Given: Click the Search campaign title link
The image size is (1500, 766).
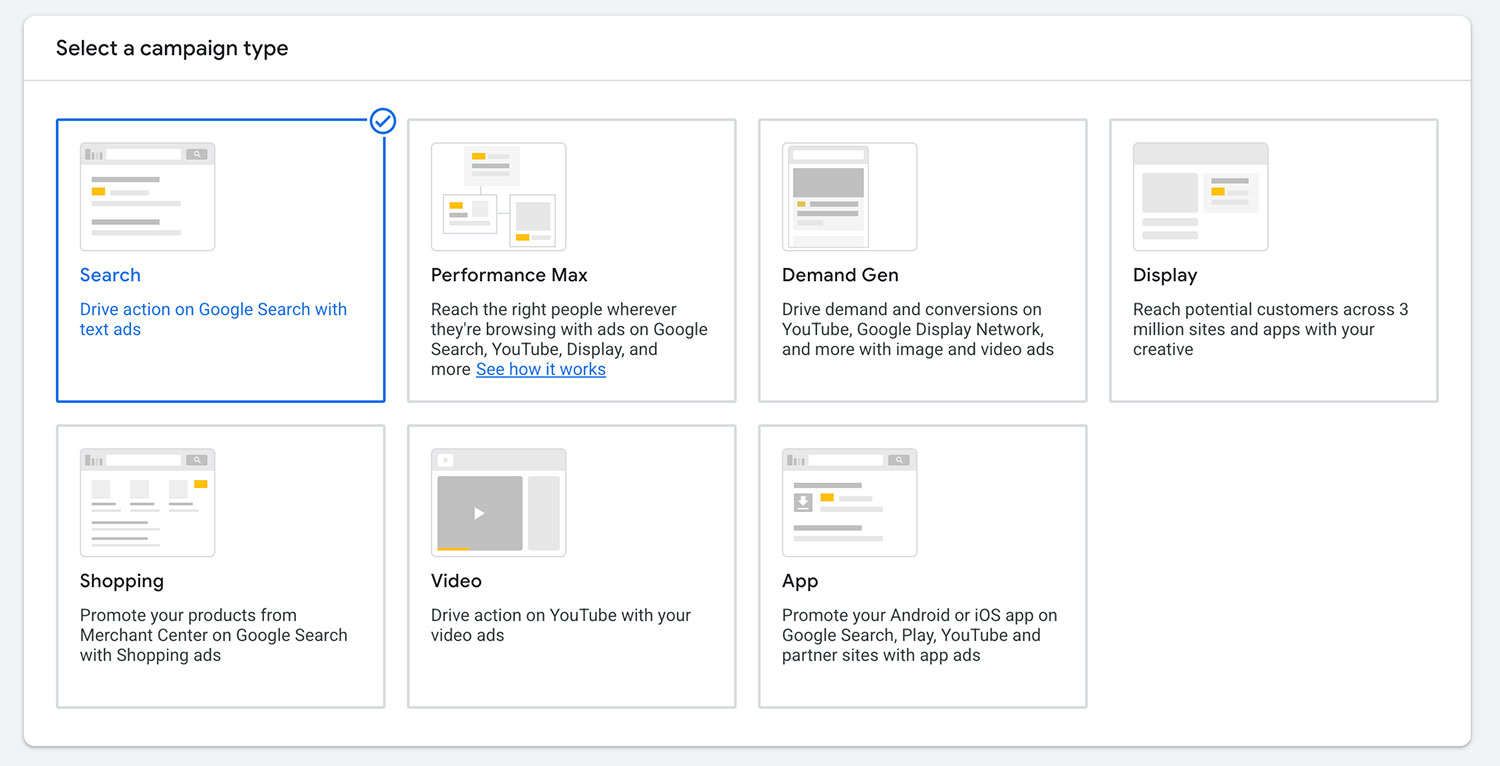Looking at the screenshot, I should point(110,275).
